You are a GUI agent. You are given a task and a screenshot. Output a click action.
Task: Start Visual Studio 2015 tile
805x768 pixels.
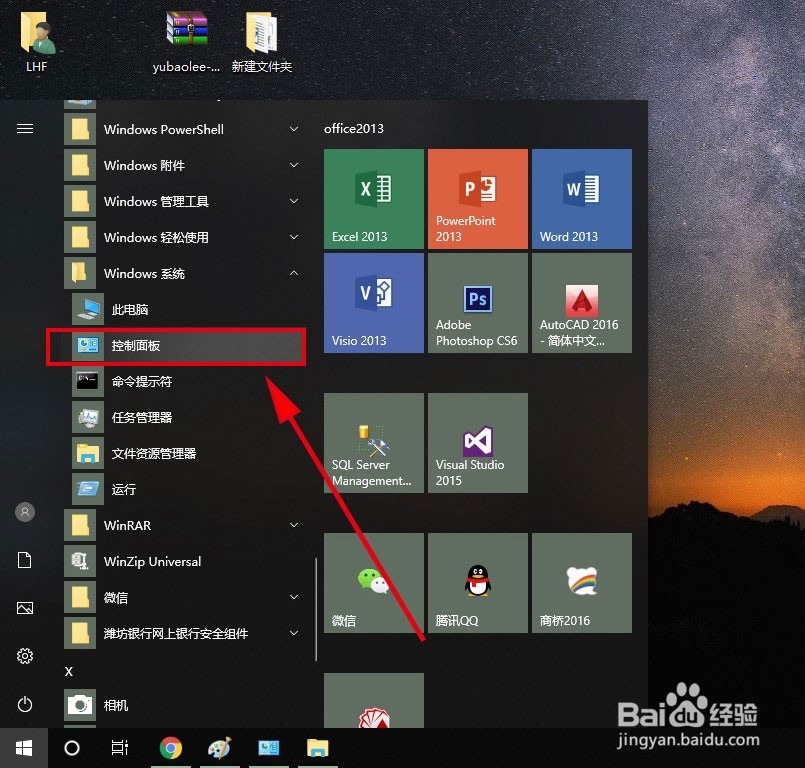pos(477,442)
